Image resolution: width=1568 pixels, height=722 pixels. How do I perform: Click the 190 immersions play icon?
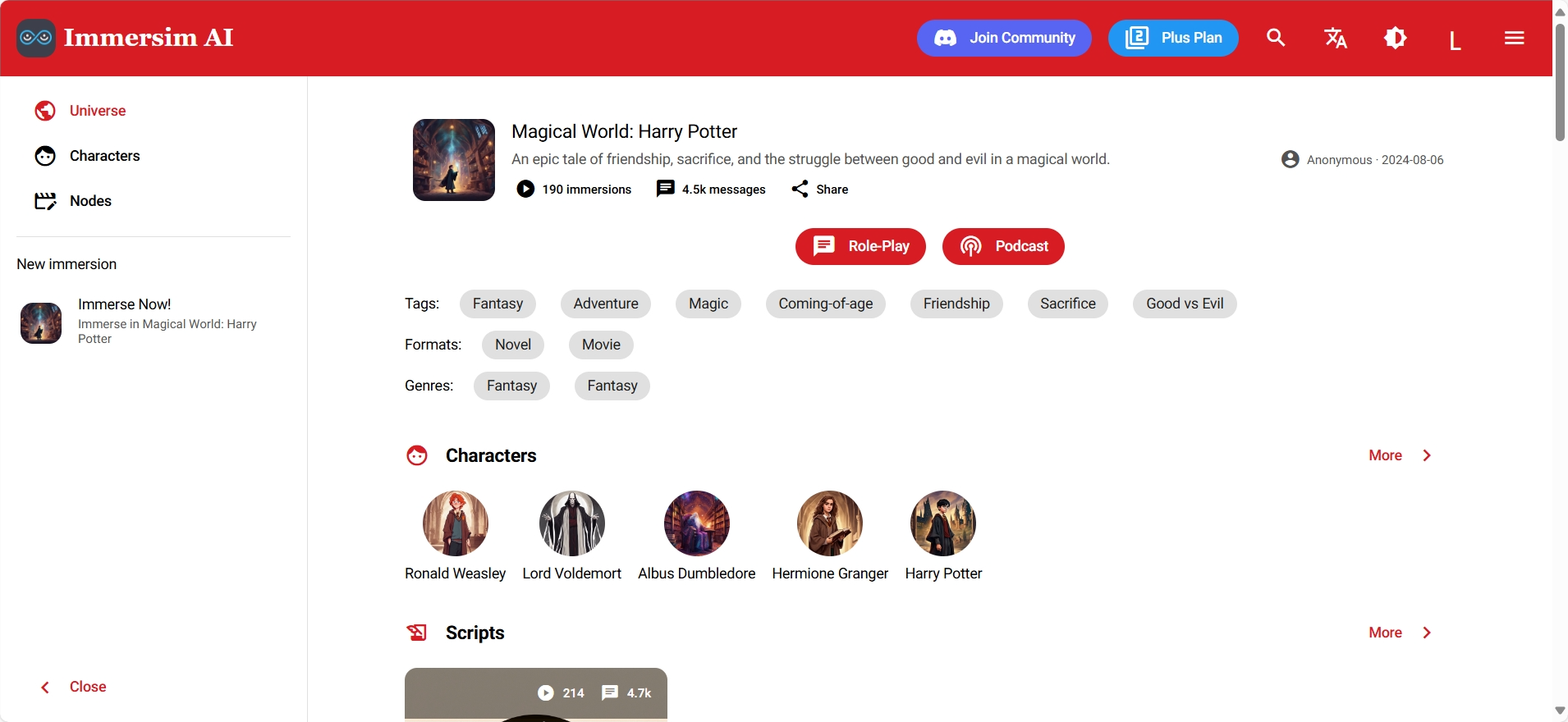coord(525,190)
